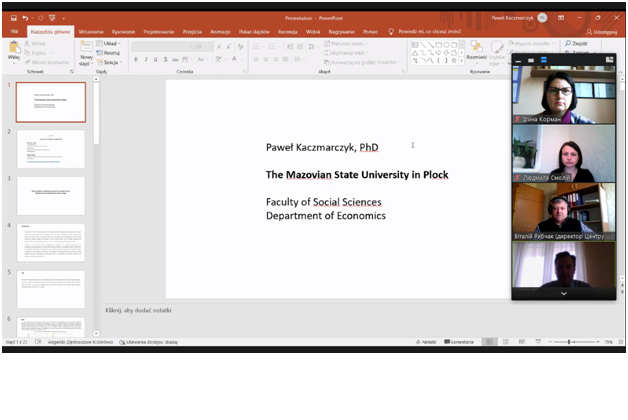The height and width of the screenshot is (420, 628).
Task: Toggle Underline formatting
Action: click(155, 59)
